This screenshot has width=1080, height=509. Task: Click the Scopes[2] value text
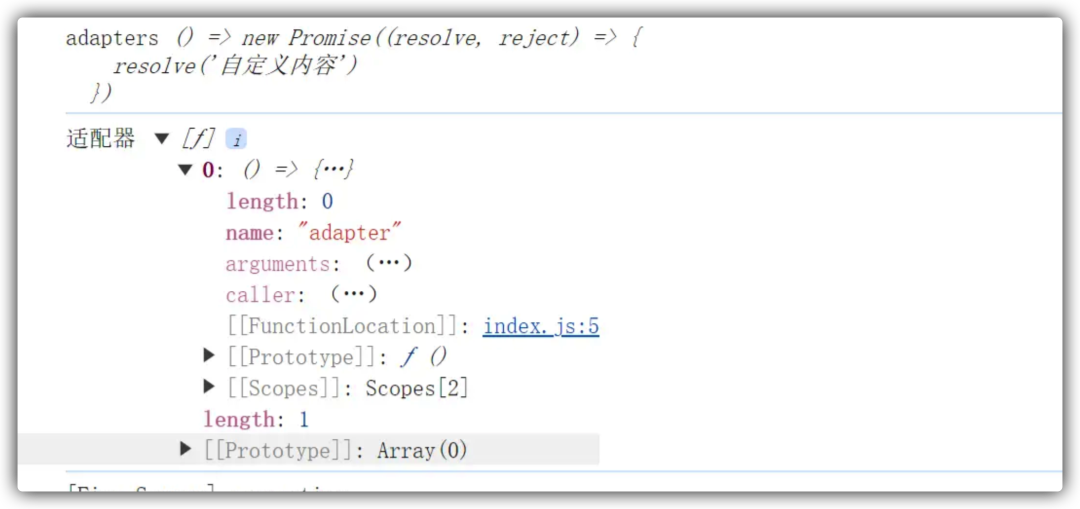[417, 388]
